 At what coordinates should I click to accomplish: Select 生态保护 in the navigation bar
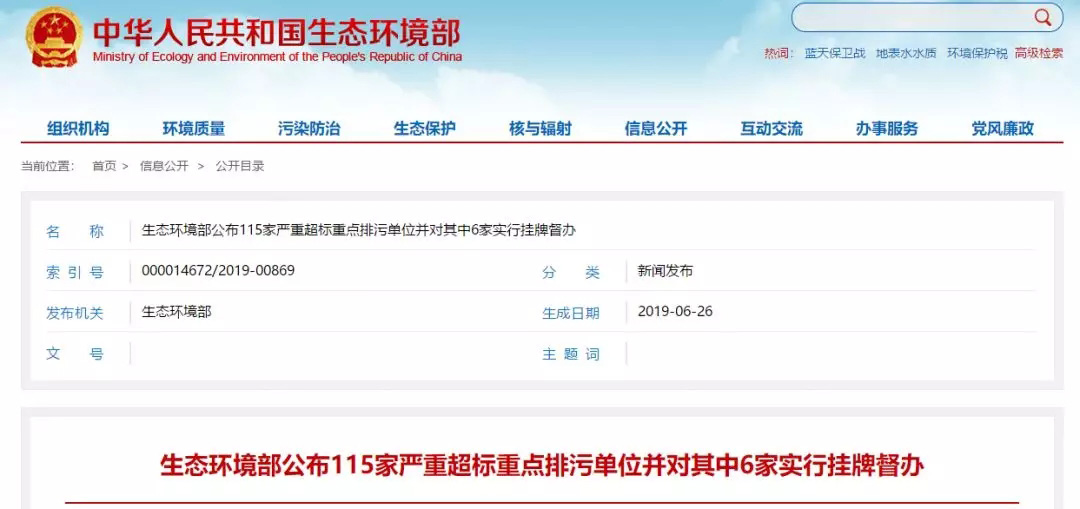[424, 128]
